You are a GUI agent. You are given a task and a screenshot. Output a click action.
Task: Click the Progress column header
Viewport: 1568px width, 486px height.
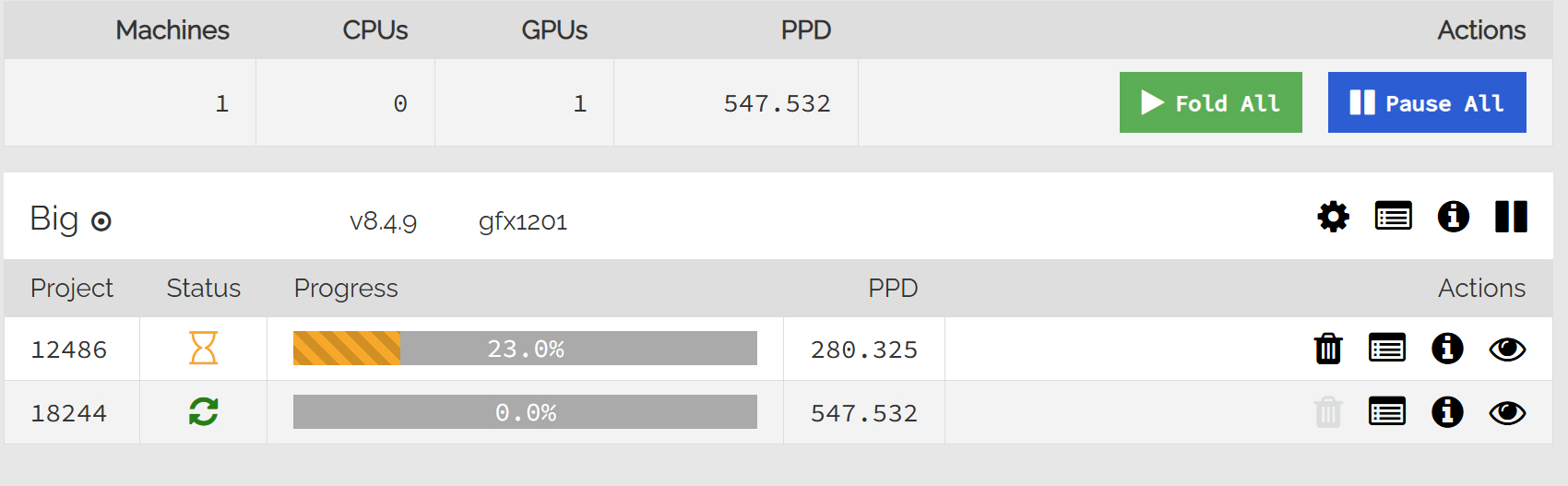[x=346, y=289]
